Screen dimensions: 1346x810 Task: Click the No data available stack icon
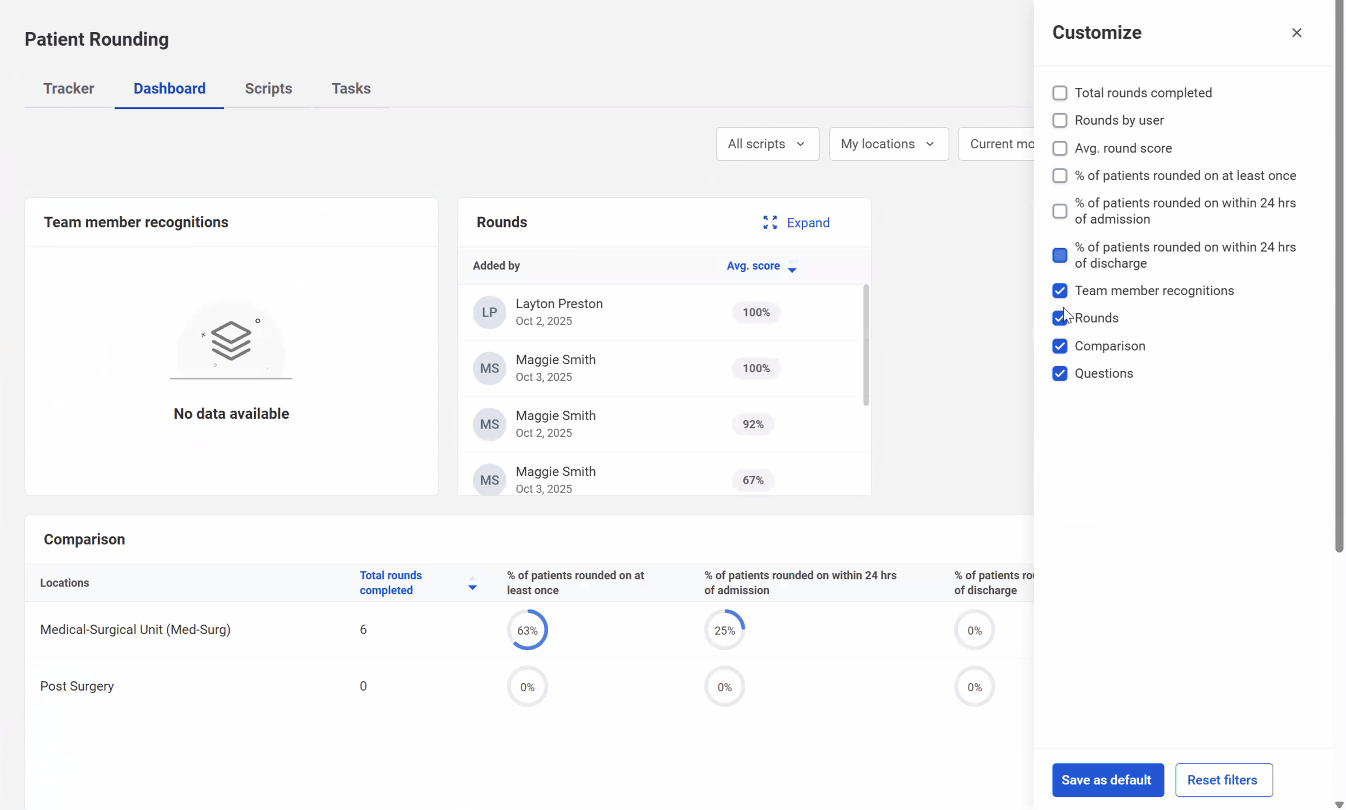(231, 342)
